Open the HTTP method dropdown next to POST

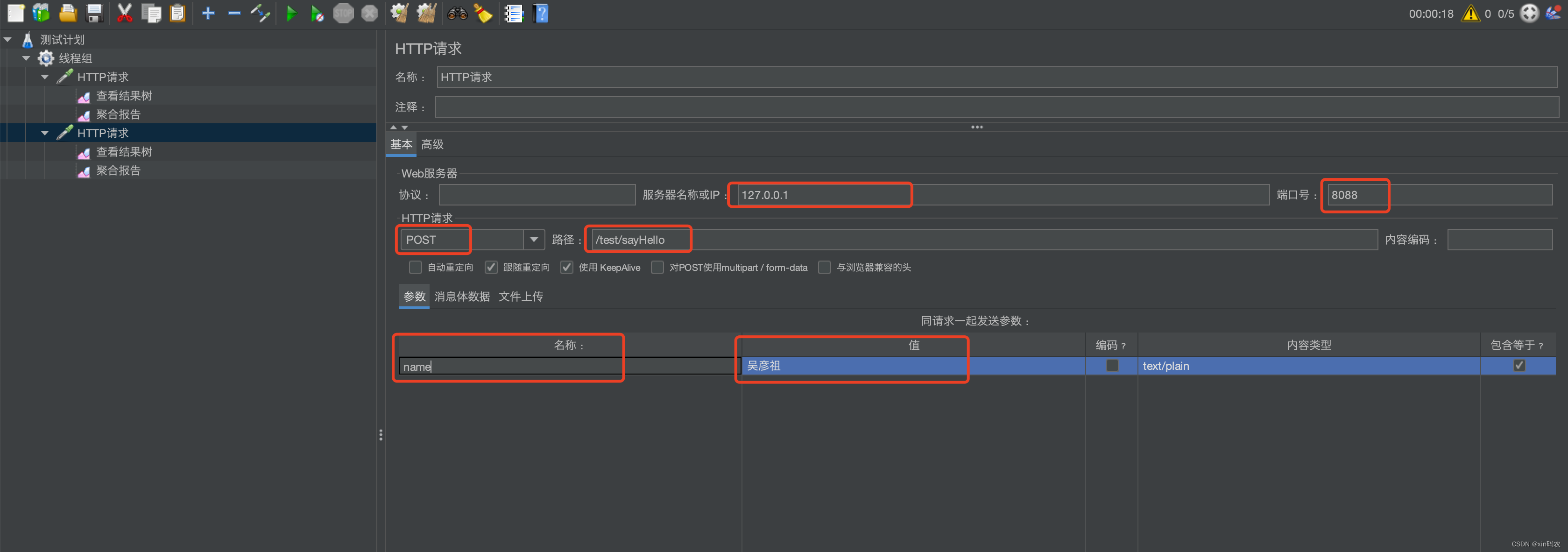pyautogui.click(x=534, y=239)
